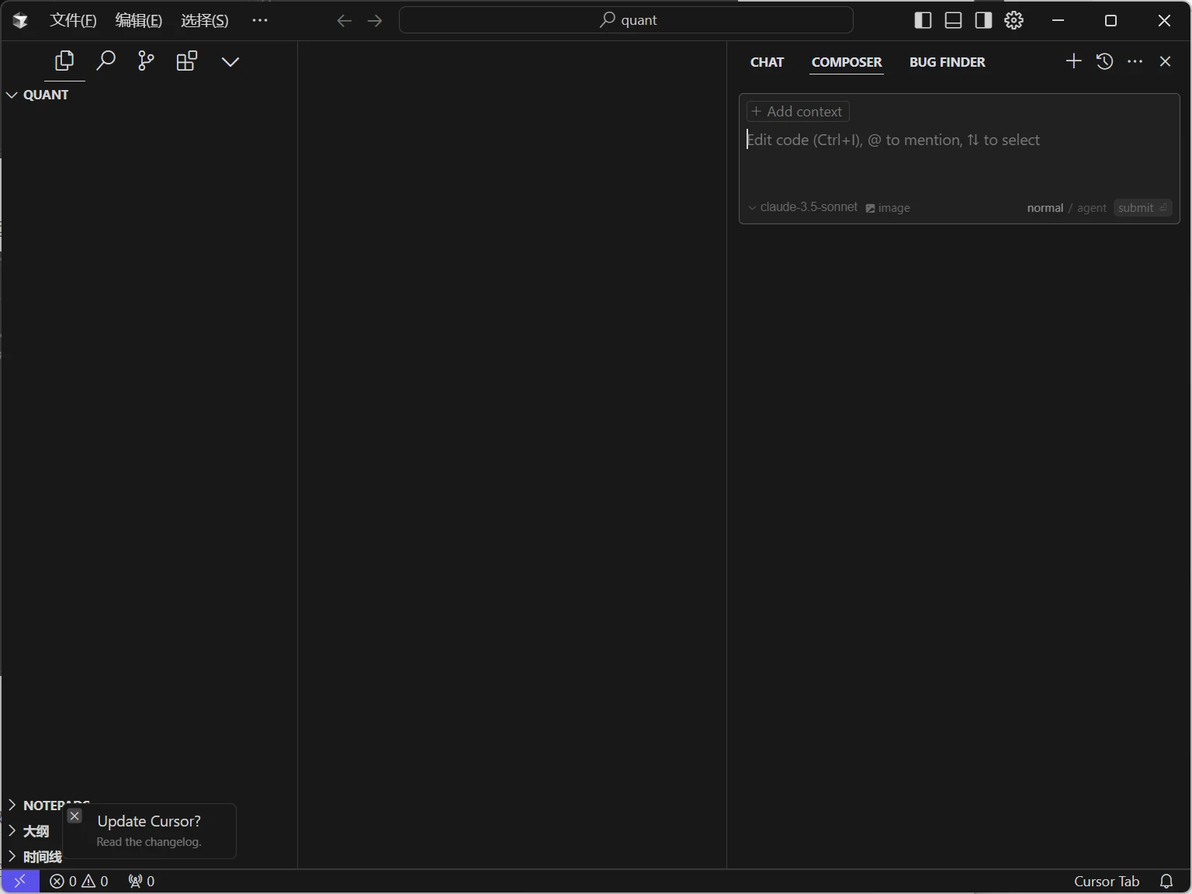Open the Explorer files view
The height and width of the screenshot is (894, 1192).
(65, 61)
